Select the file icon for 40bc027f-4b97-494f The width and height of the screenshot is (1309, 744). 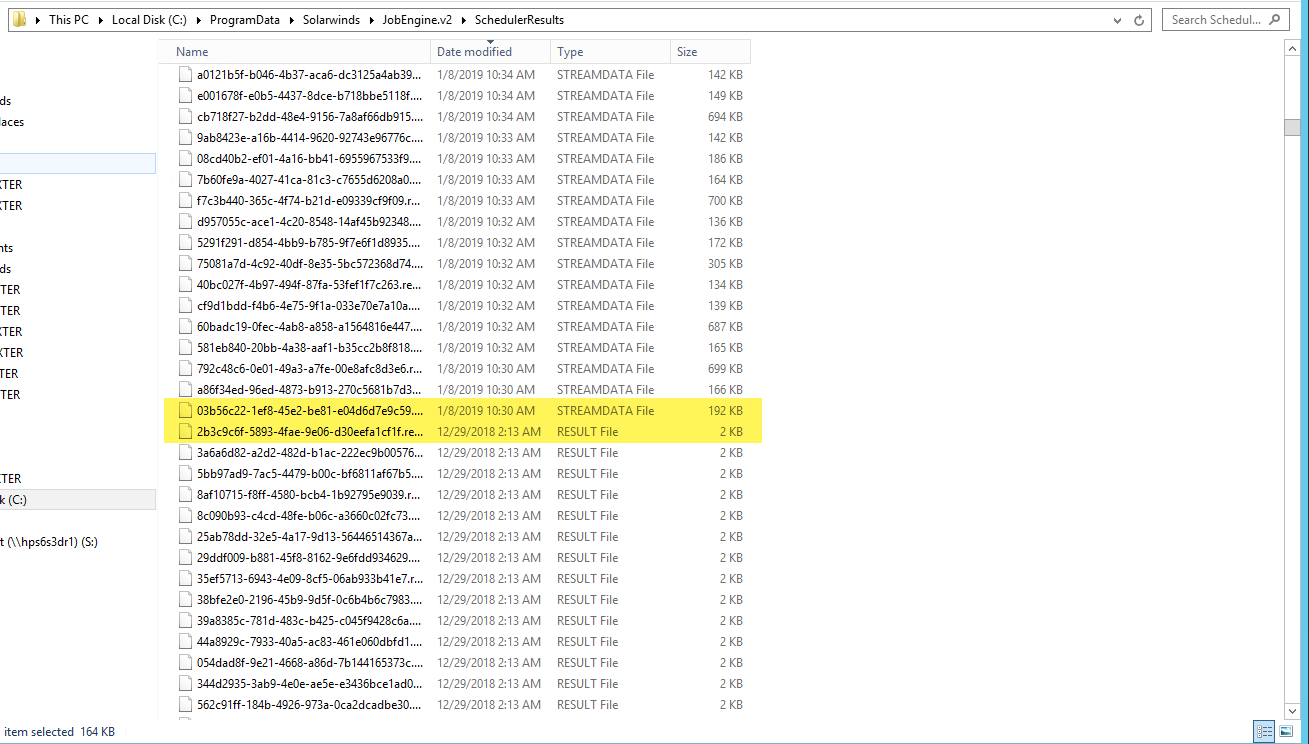coord(185,284)
